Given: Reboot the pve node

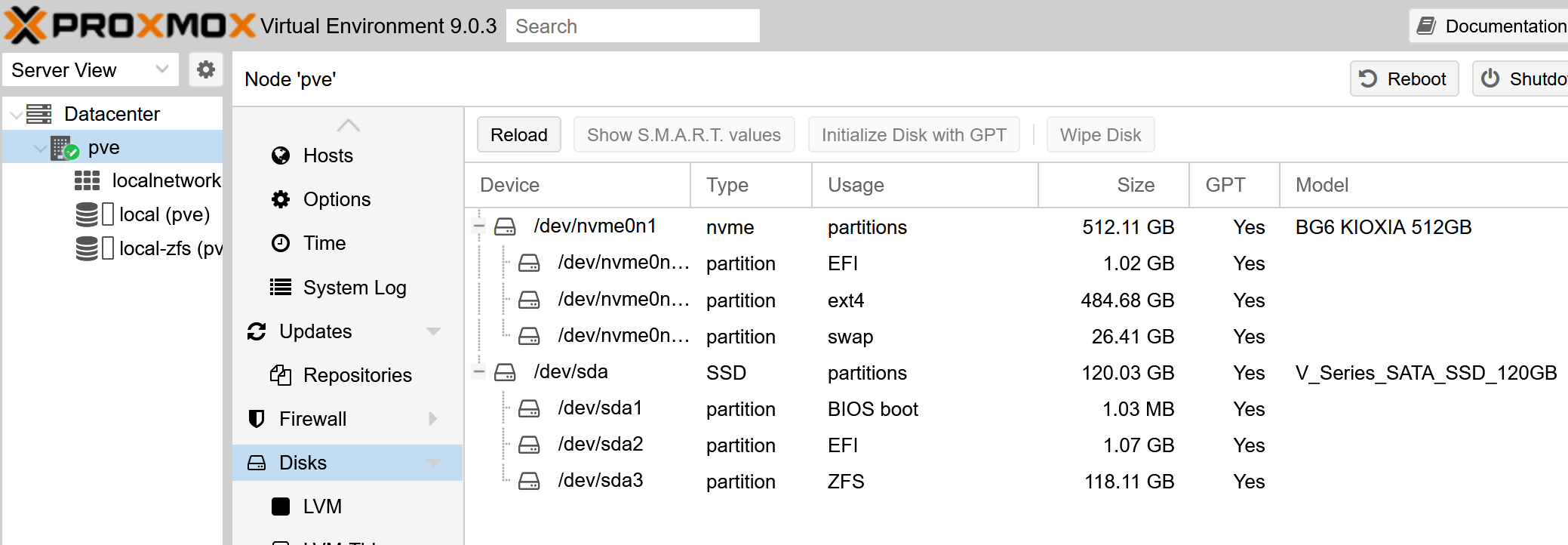Looking at the screenshot, I should click(x=1404, y=79).
